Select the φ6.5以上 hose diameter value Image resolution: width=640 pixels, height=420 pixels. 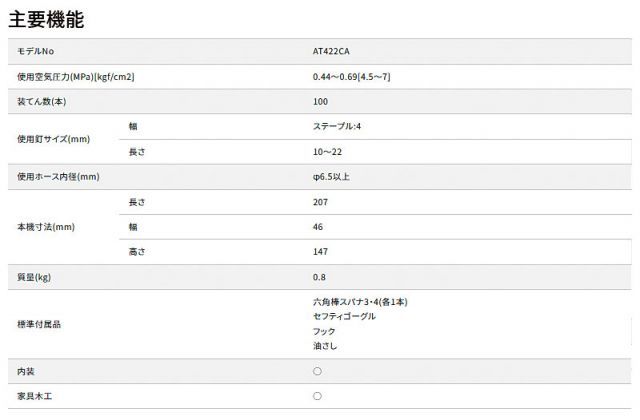point(331,177)
